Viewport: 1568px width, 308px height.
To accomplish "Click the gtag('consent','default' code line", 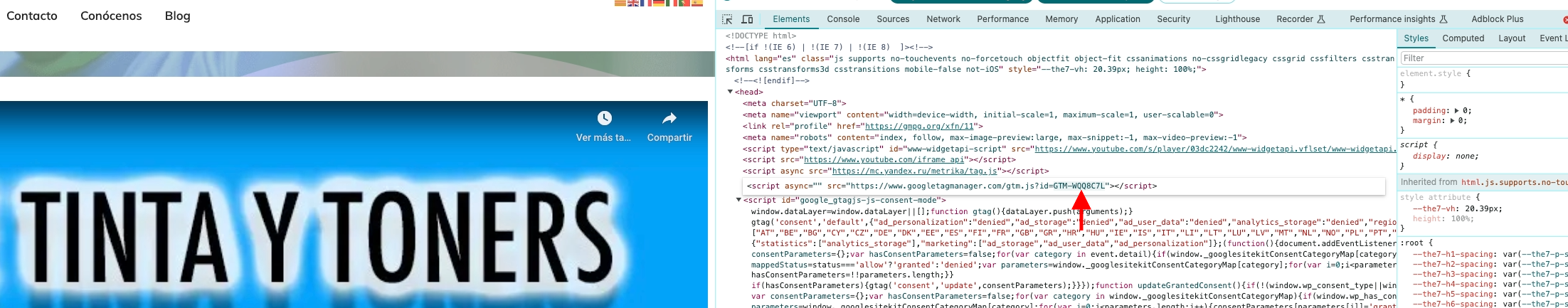I will pyautogui.click(x=1074, y=223).
